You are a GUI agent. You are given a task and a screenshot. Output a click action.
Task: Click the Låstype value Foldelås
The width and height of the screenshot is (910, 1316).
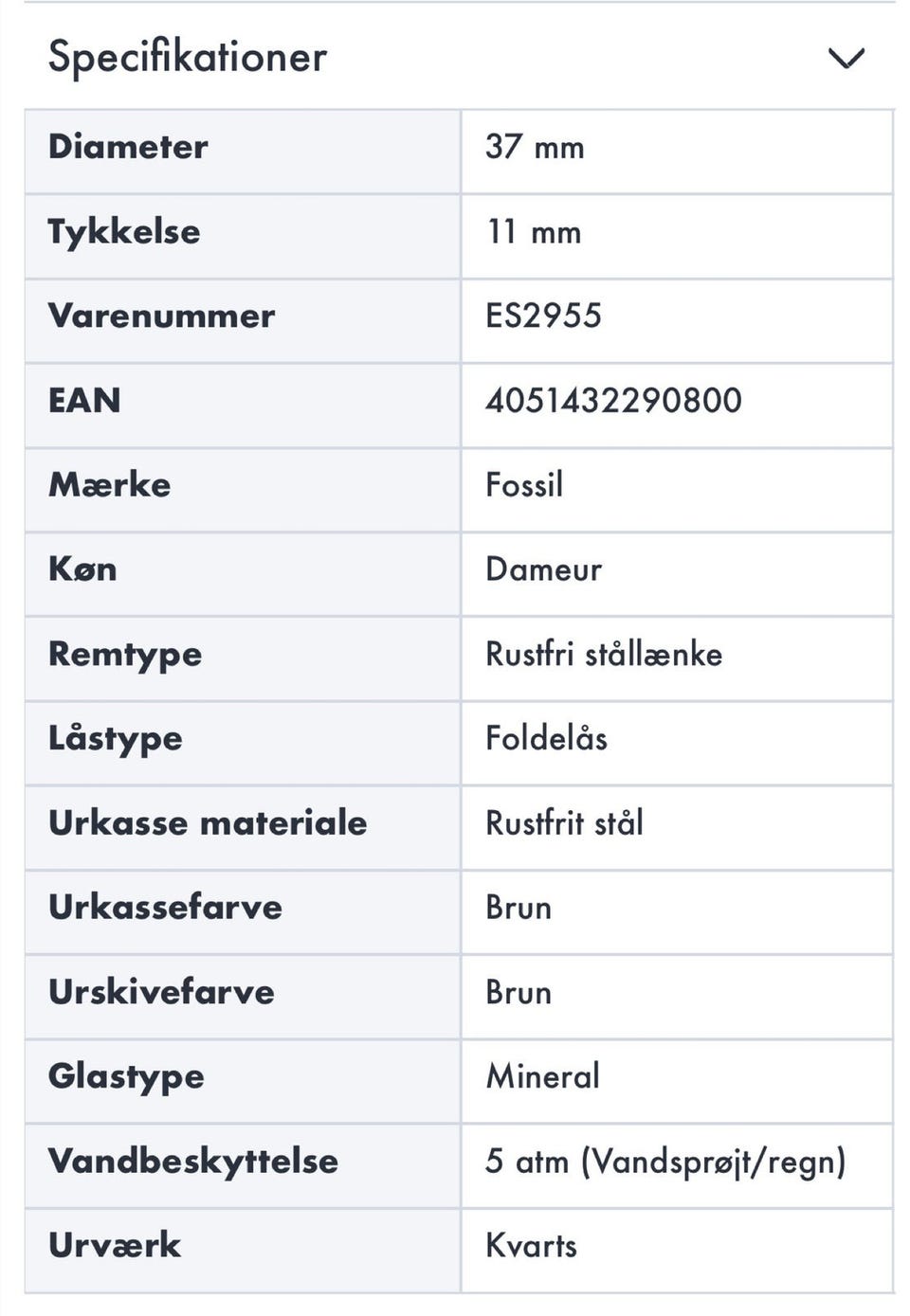point(546,738)
